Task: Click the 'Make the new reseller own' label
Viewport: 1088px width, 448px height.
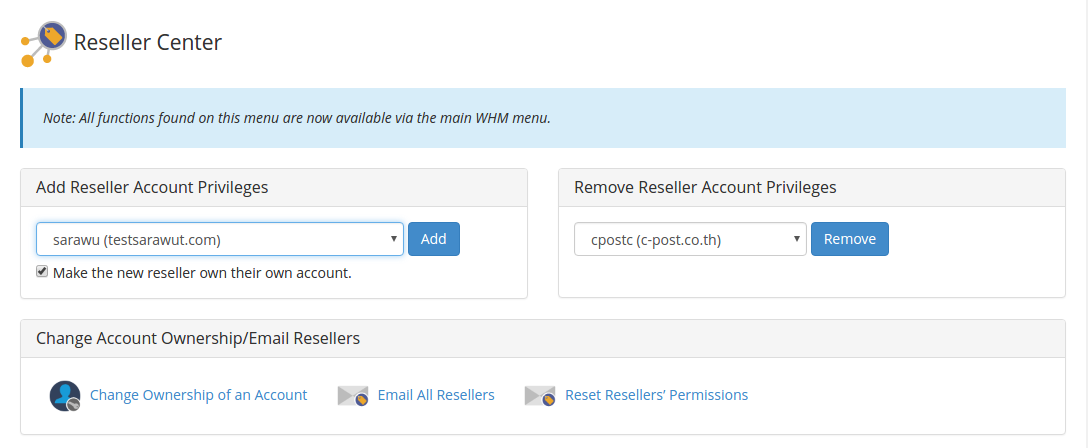Action: click(x=202, y=272)
